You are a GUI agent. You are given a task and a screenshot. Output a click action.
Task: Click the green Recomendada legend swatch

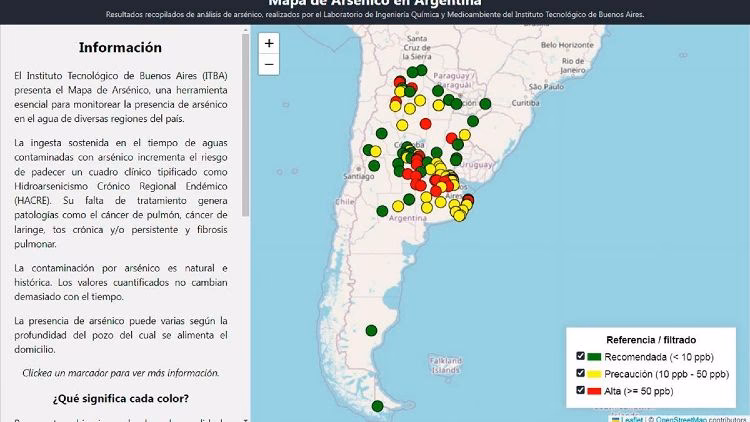pyautogui.click(x=594, y=357)
